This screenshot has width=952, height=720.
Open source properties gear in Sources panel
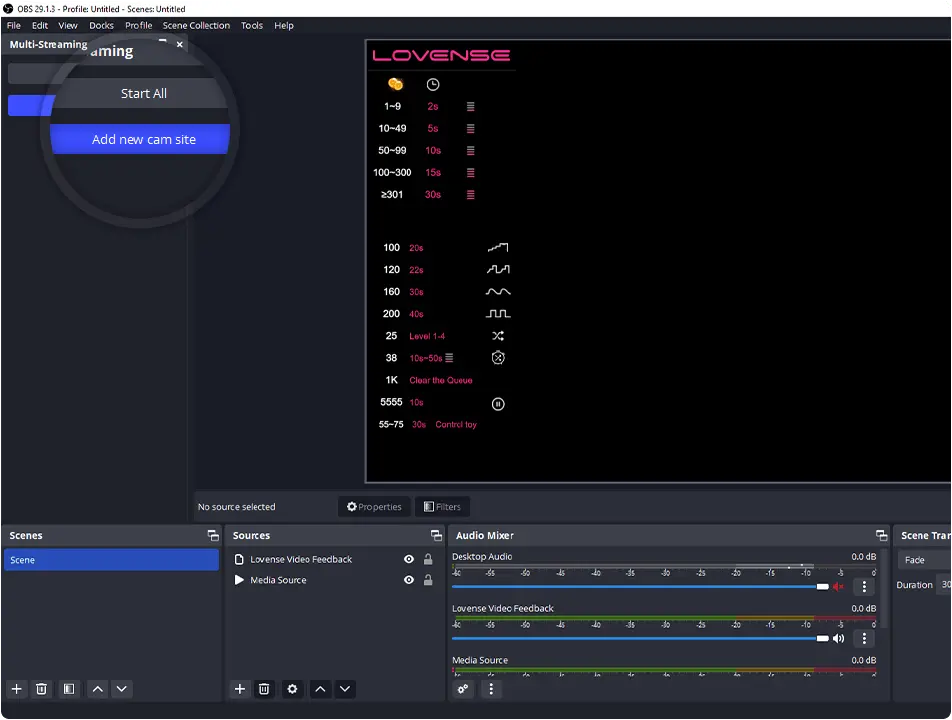[x=292, y=689]
